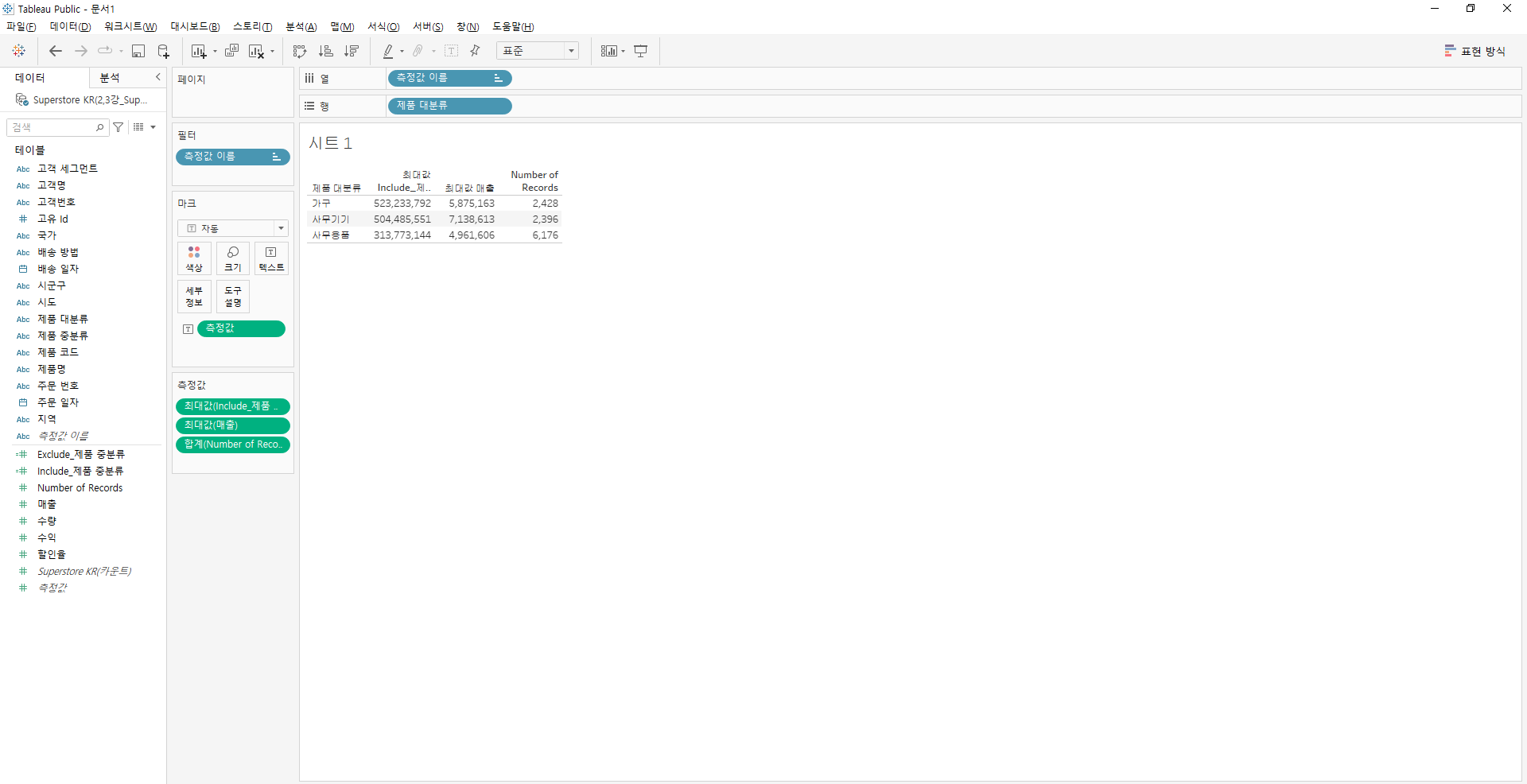Viewport: 1527px width, 784px height.
Task: Open the 도움말 menu
Action: 513,27
